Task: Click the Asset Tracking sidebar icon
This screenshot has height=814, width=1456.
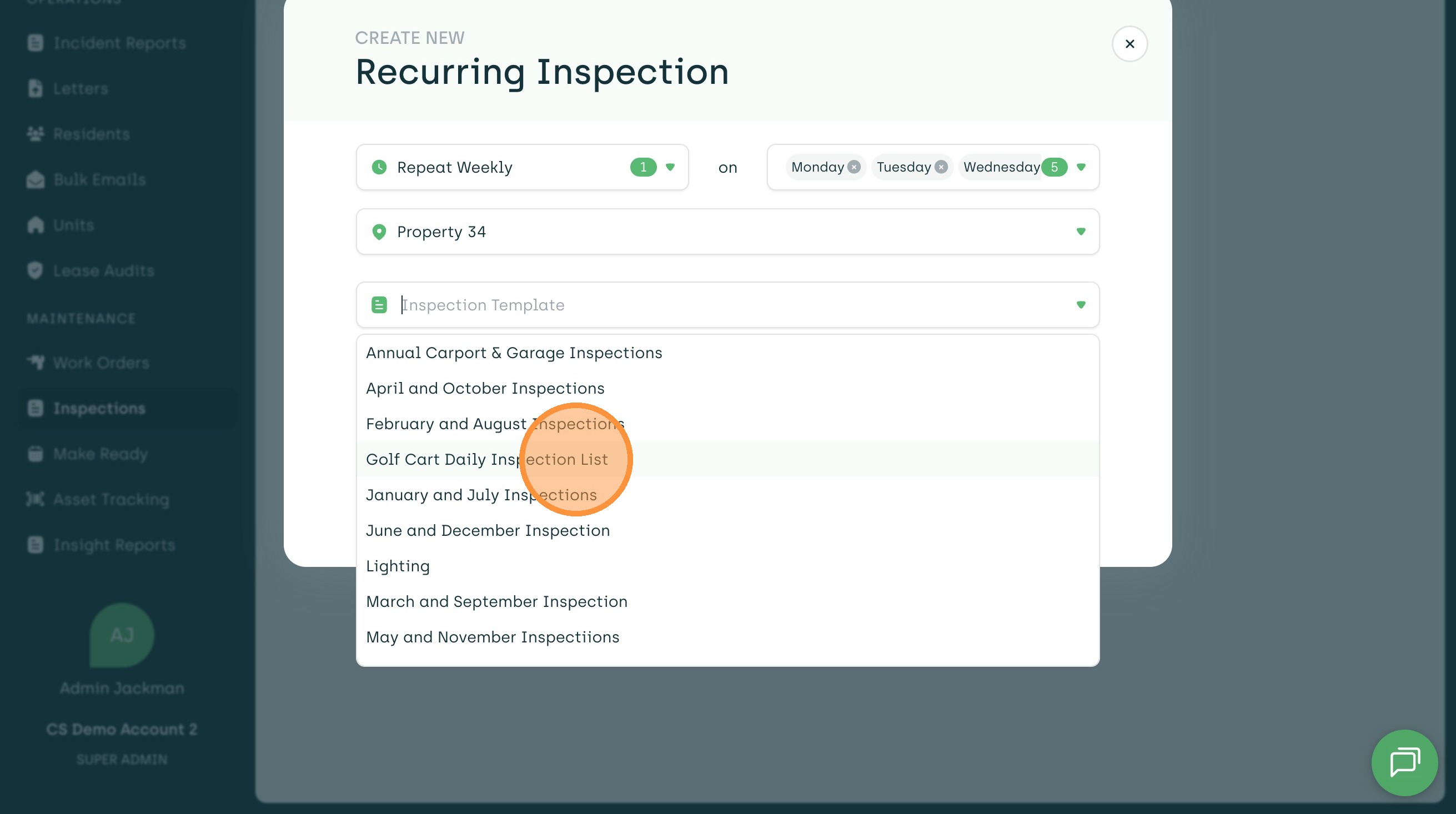Action: click(x=35, y=499)
